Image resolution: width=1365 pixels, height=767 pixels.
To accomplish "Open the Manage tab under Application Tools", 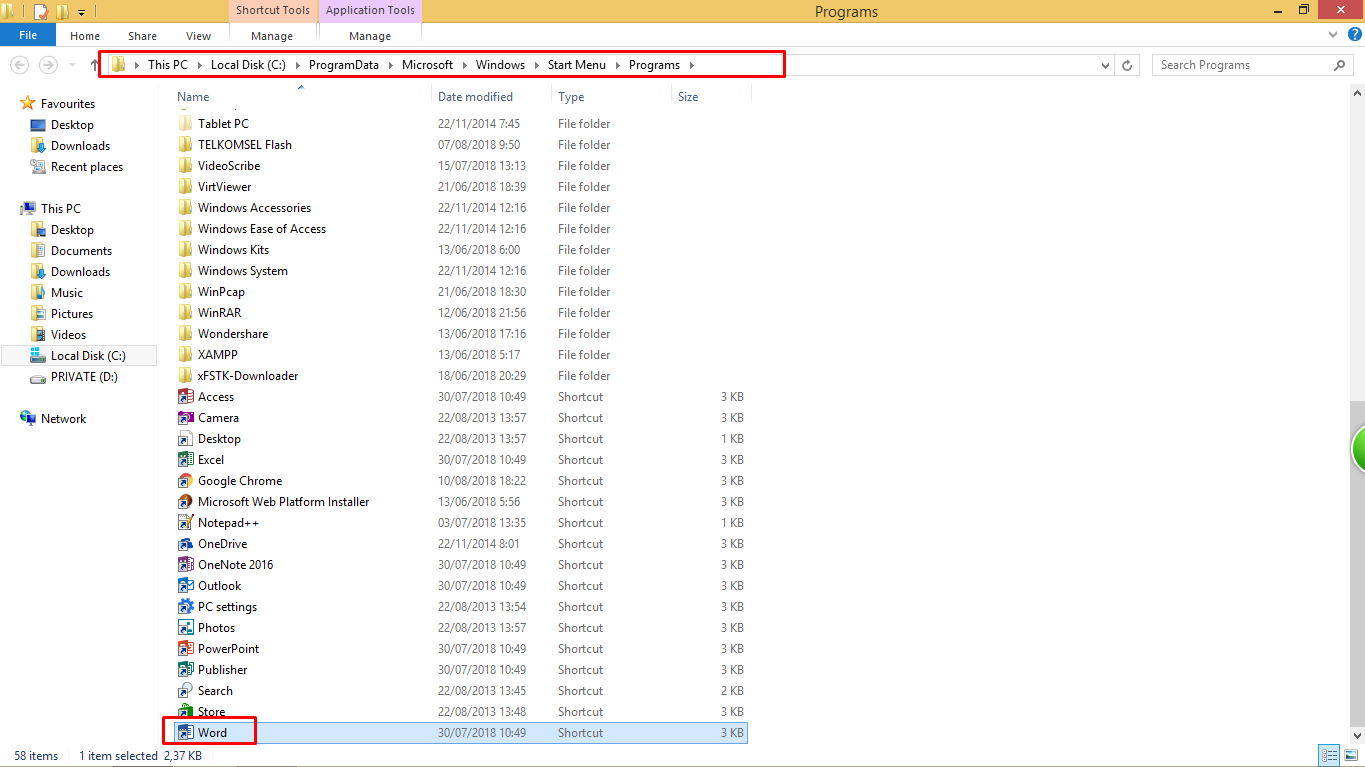I will pos(370,36).
